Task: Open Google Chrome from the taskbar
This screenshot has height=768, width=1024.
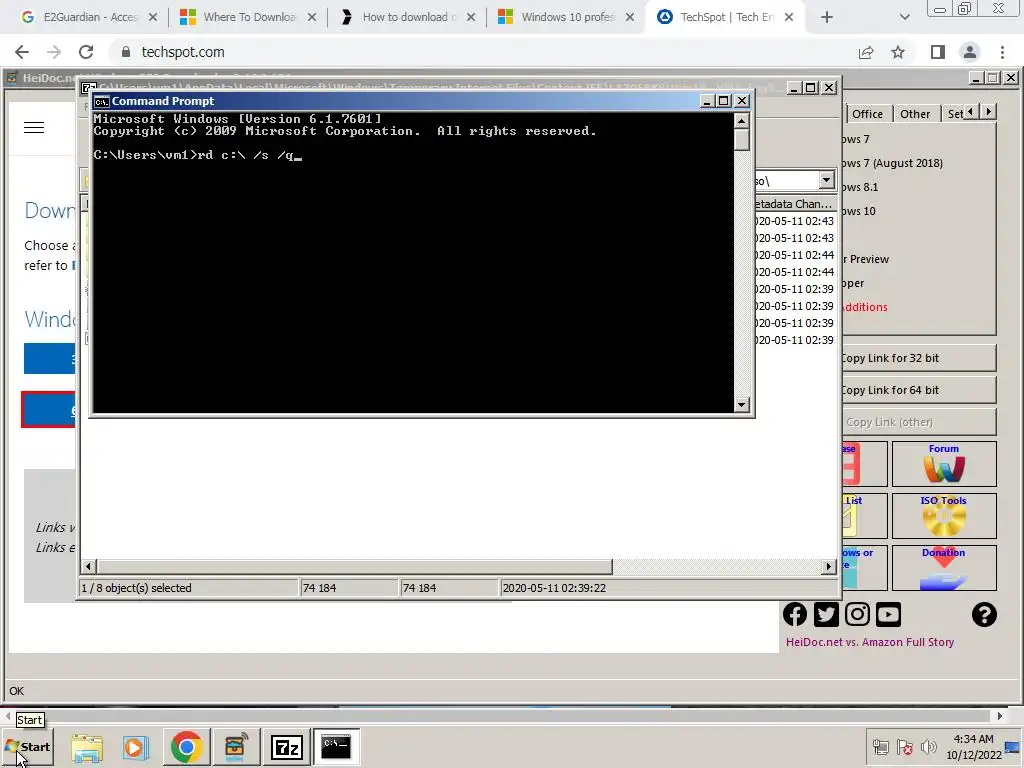Action: [x=187, y=747]
